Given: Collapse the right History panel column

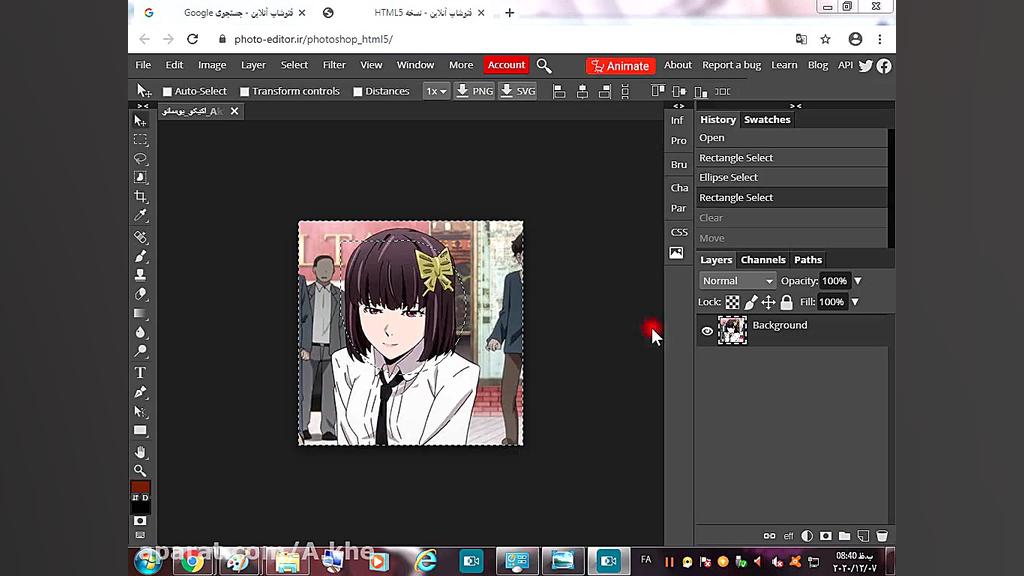Looking at the screenshot, I should point(795,106).
